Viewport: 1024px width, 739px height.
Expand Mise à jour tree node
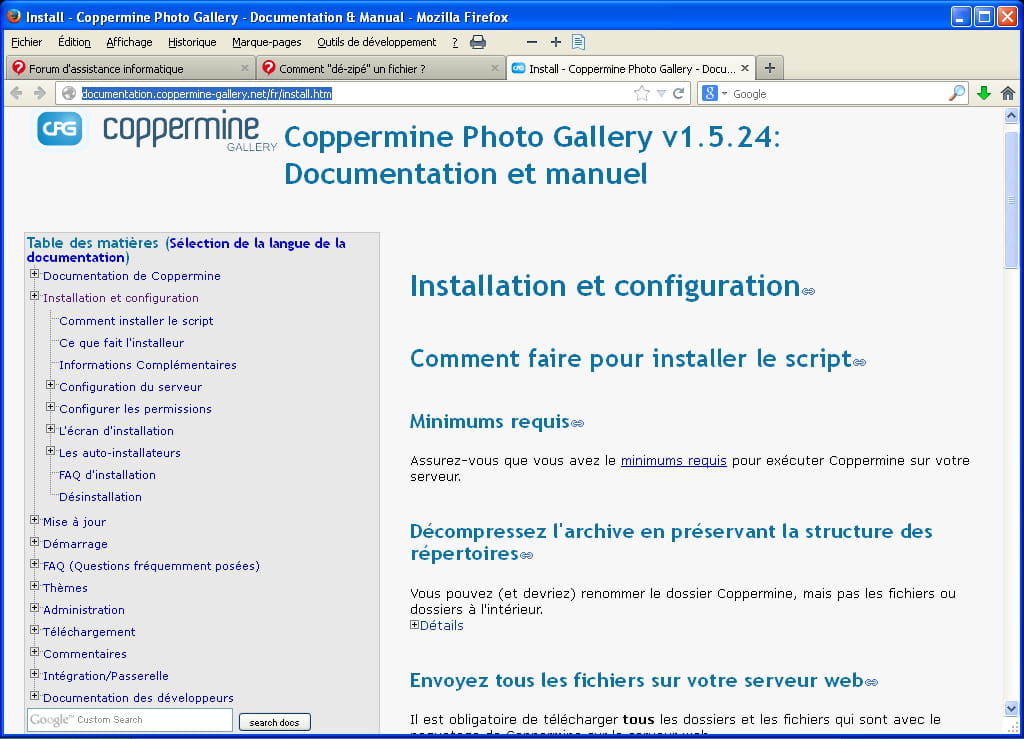(35, 520)
